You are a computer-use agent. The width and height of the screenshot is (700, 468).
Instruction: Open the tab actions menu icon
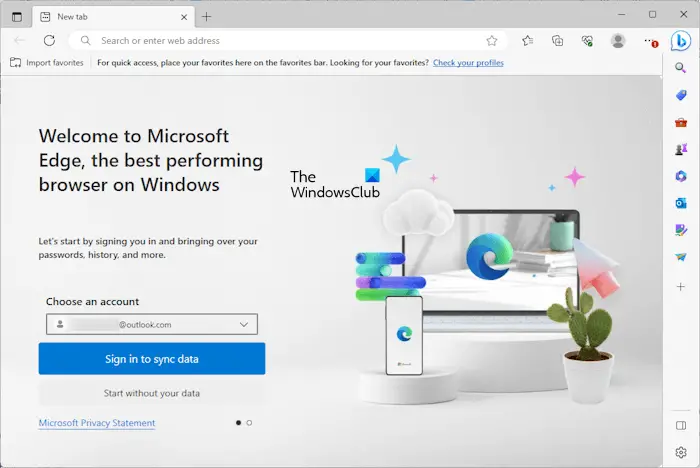[x=17, y=17]
